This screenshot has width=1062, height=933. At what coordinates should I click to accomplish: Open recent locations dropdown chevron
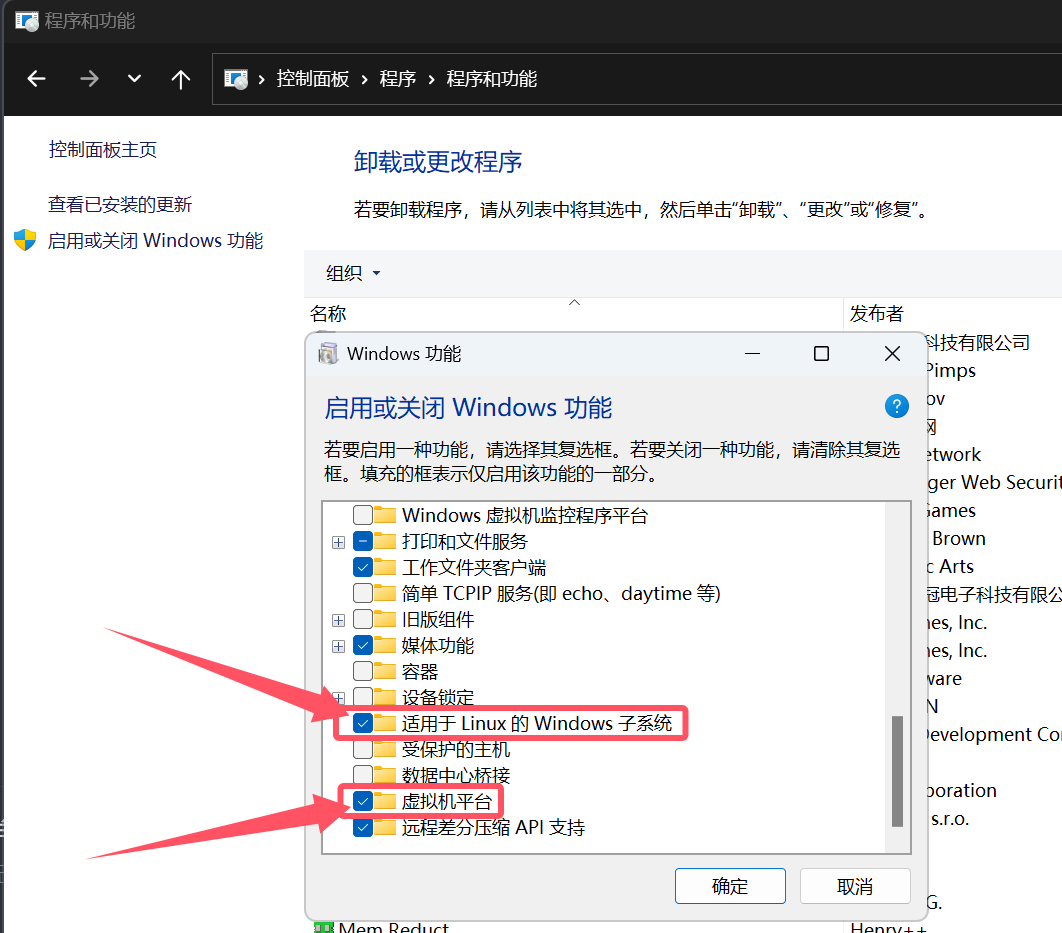(x=134, y=79)
